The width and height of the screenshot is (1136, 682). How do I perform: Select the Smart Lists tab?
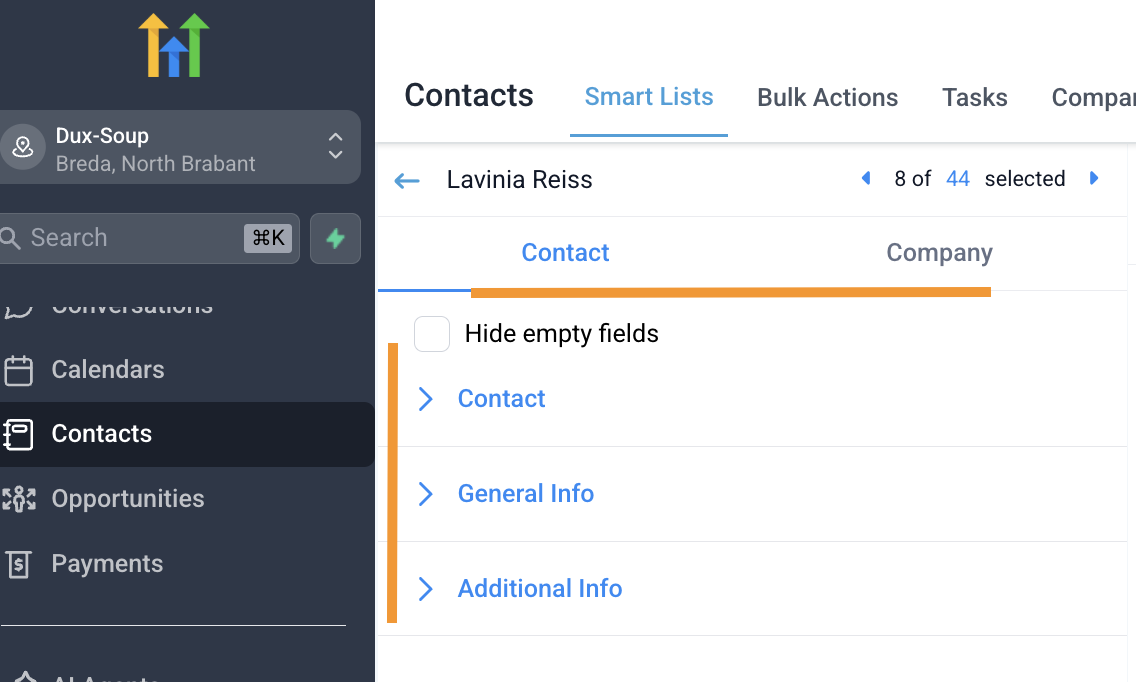tap(649, 97)
